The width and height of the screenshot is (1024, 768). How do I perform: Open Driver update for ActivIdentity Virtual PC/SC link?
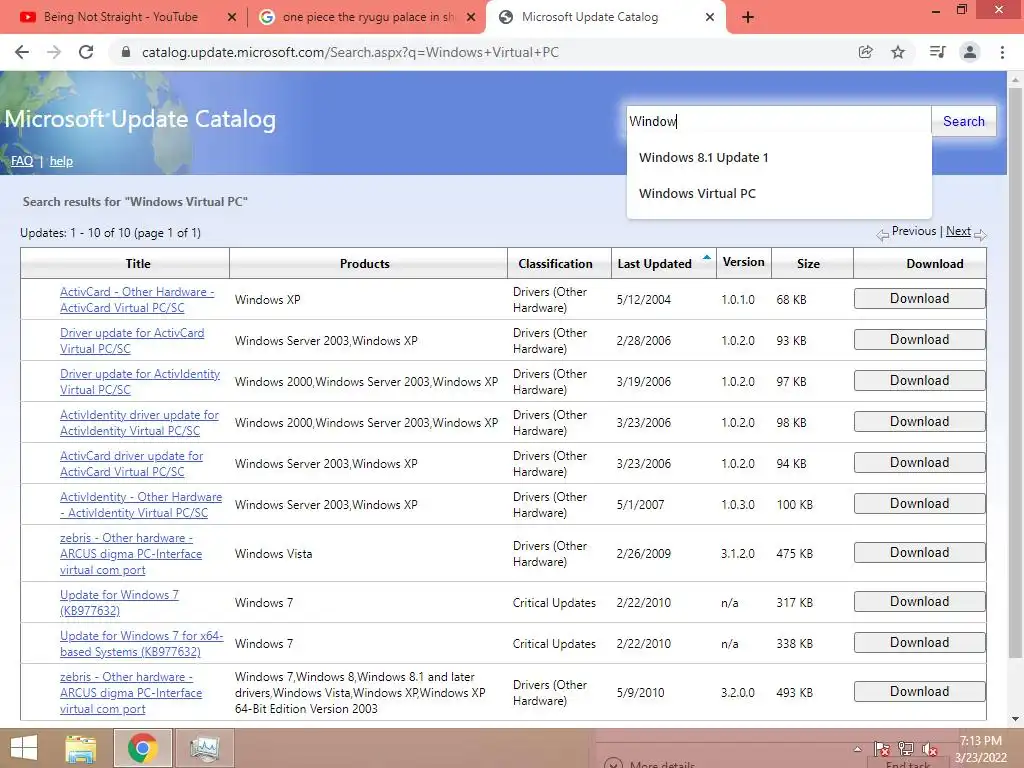[x=140, y=382]
